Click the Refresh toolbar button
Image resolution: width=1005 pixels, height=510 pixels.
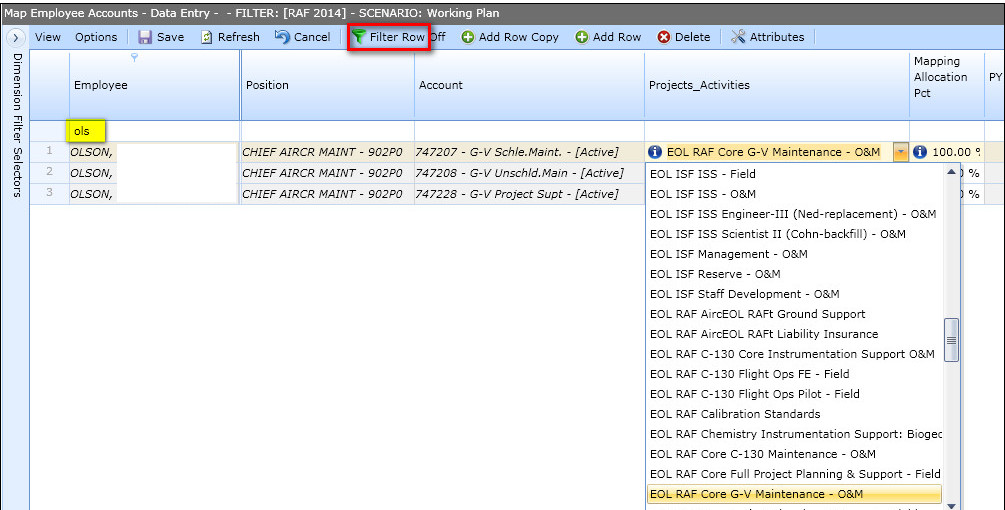[230, 37]
